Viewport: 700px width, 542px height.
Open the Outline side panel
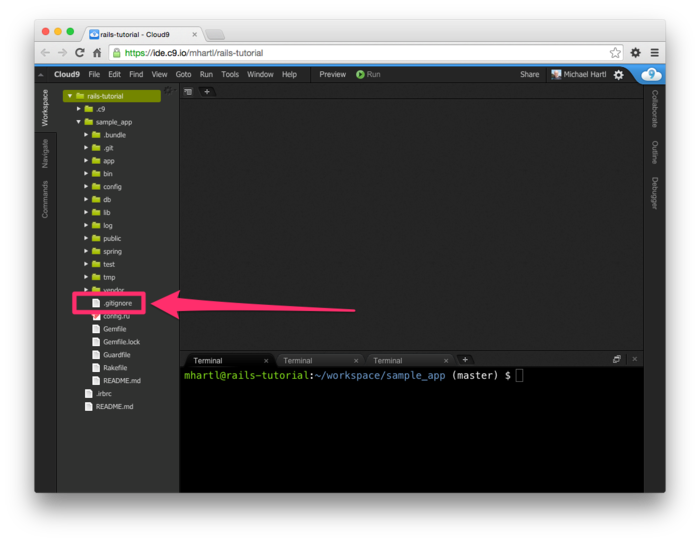click(654, 152)
